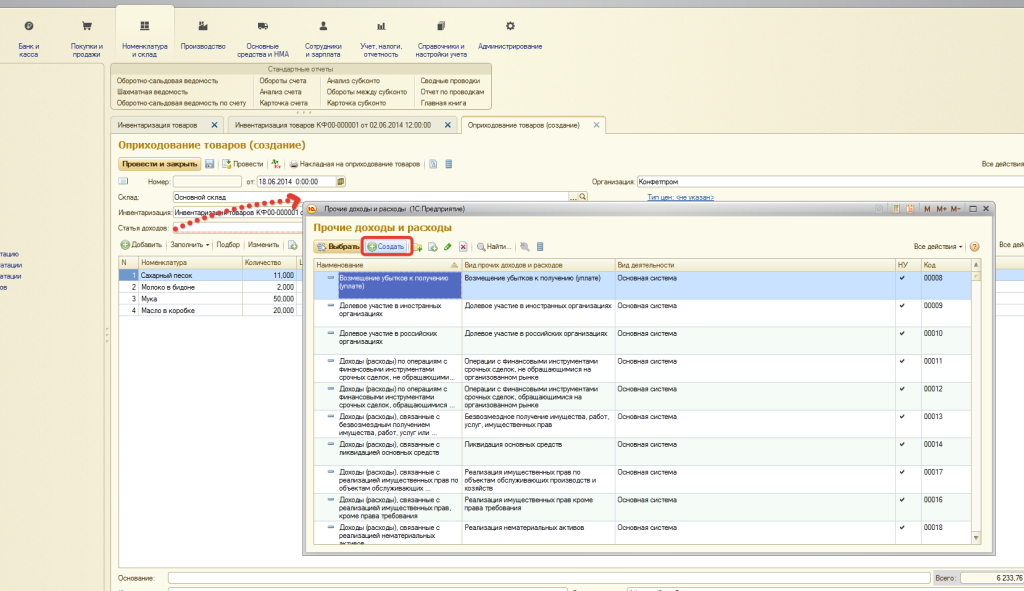Click НУ checkmark for code 00008
The image size is (1024, 591).
(902, 278)
